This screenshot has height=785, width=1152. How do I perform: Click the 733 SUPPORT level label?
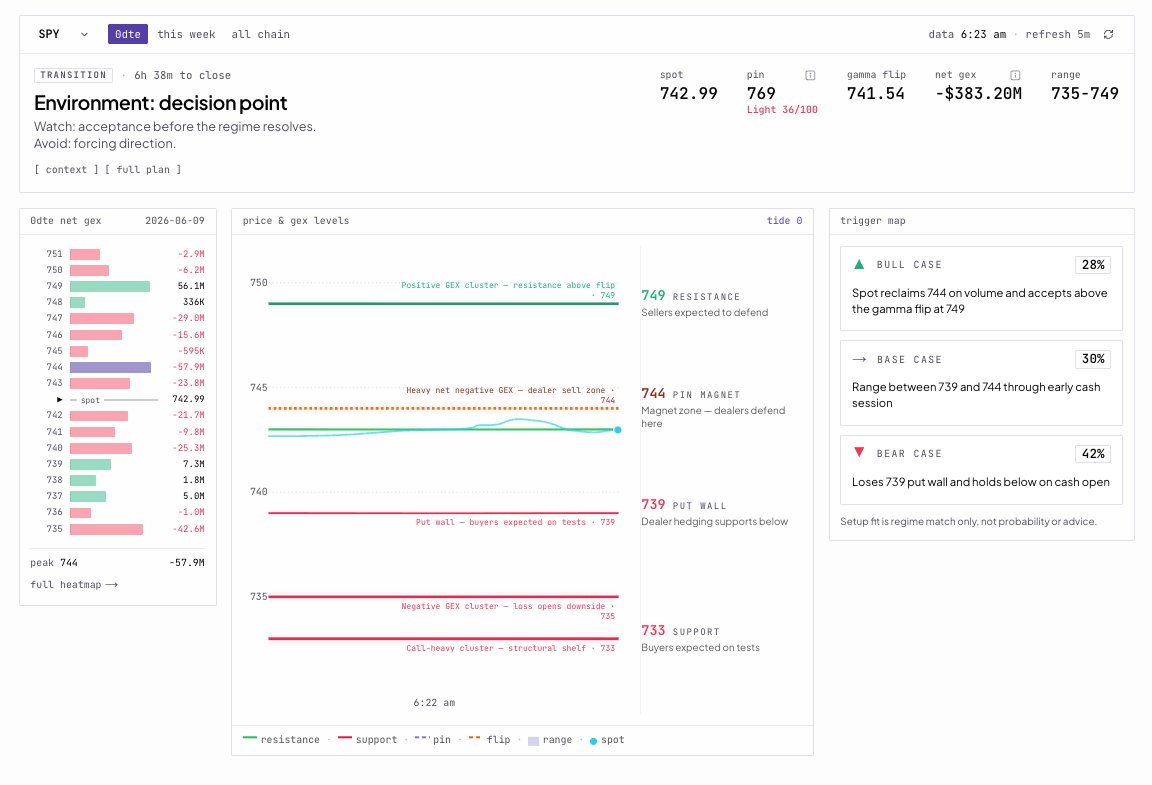(680, 631)
